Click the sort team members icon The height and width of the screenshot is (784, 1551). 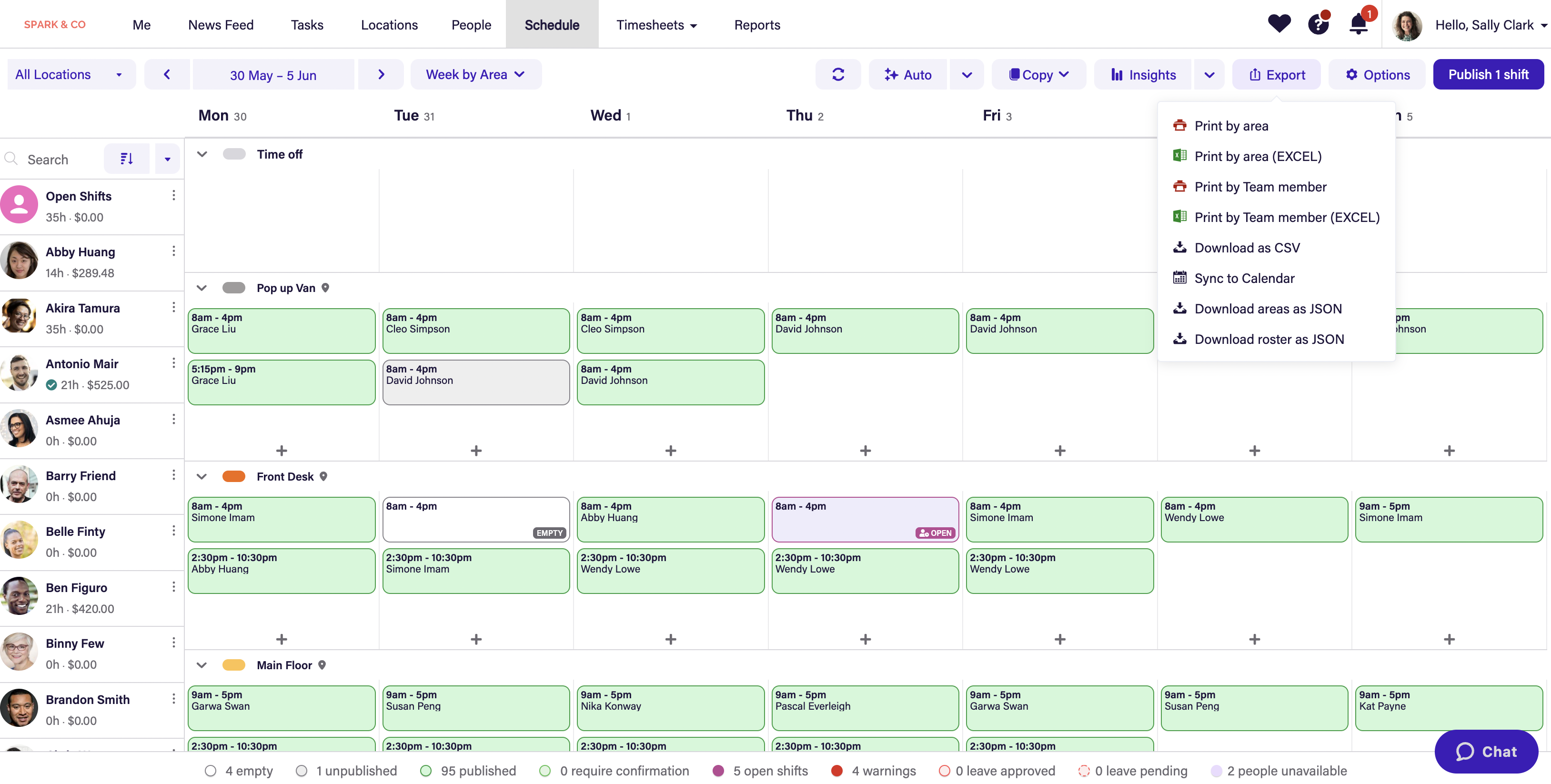coord(126,158)
